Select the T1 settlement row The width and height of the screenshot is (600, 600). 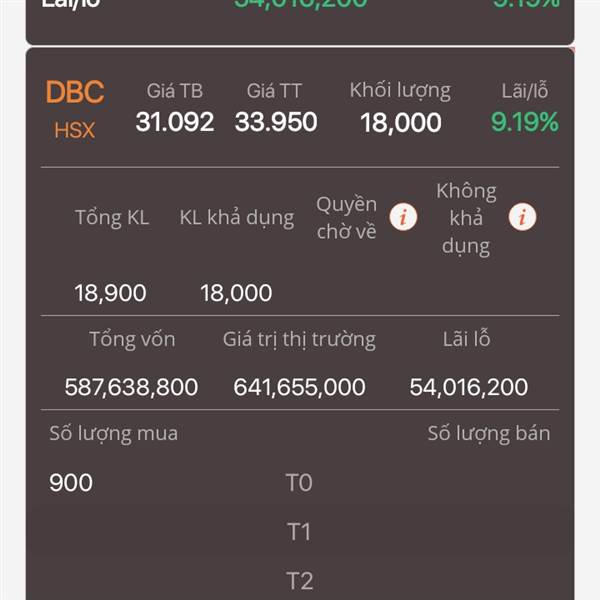tap(300, 532)
